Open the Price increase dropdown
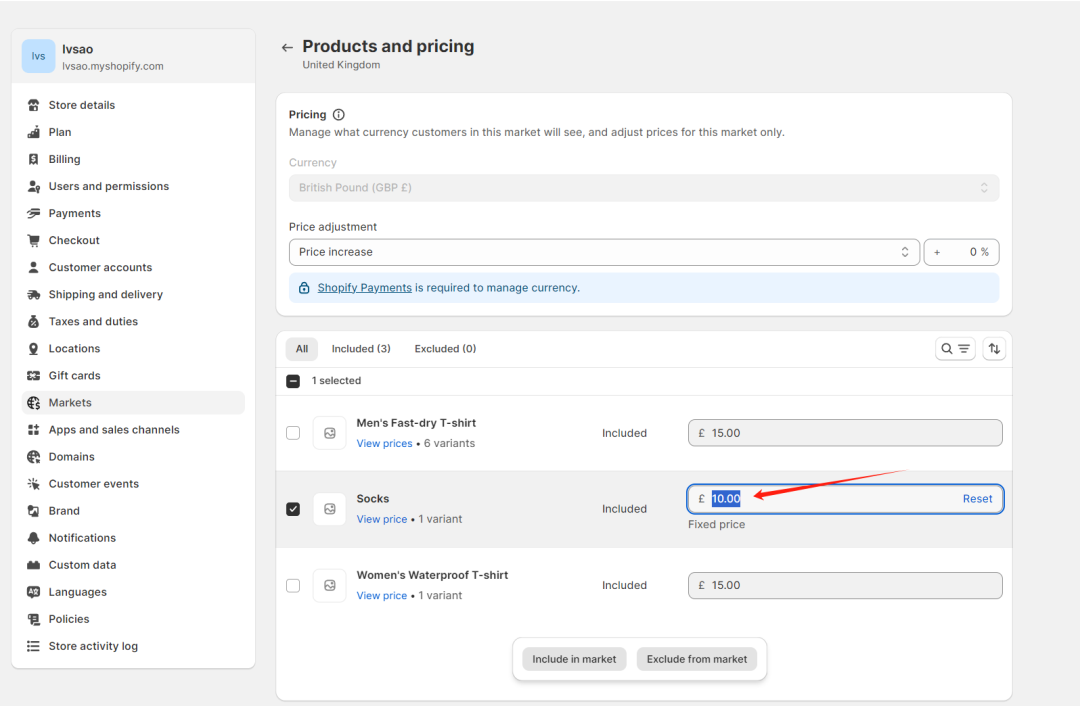Image resolution: width=1080 pixels, height=706 pixels. (x=604, y=252)
